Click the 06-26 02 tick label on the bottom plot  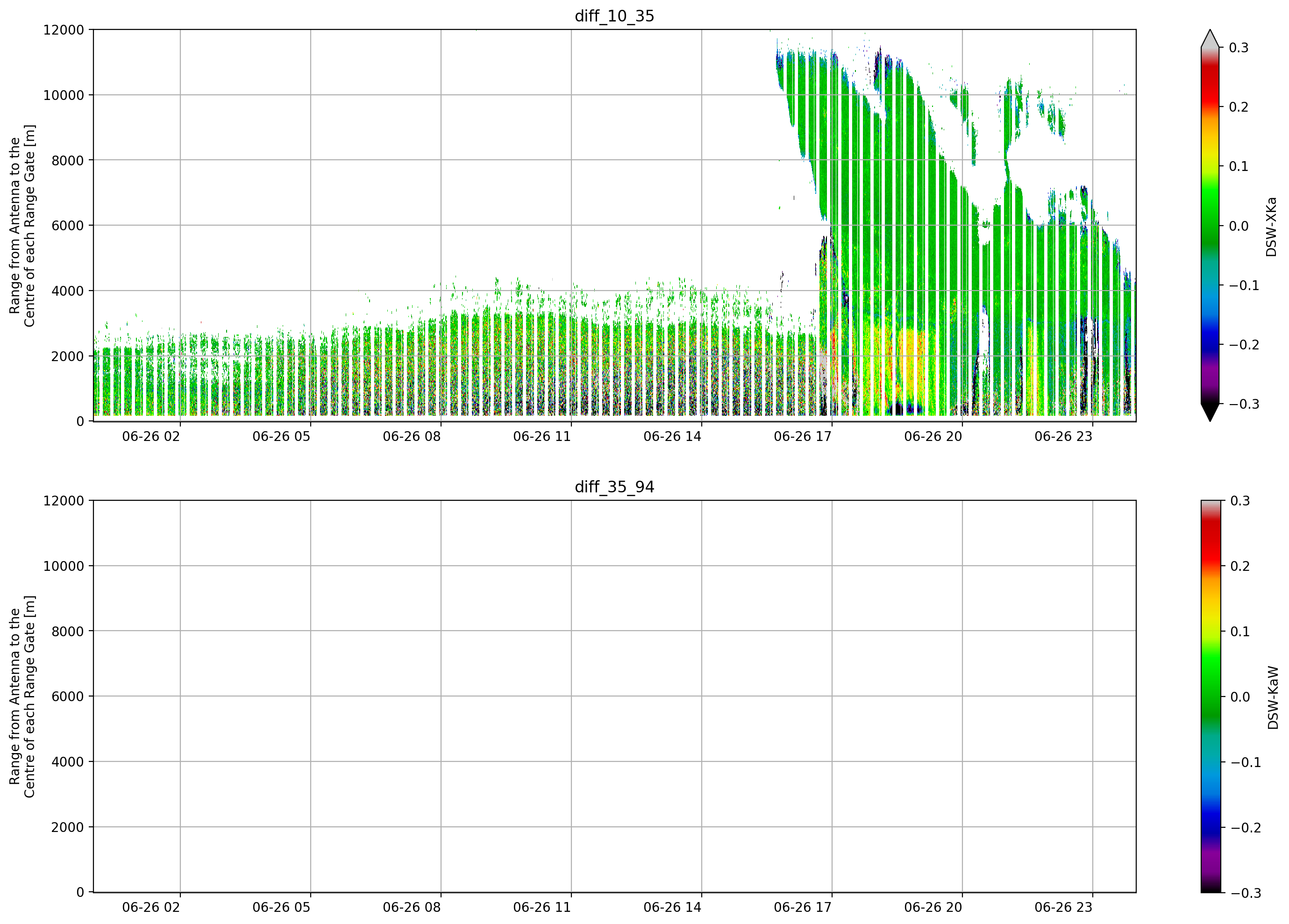tap(150, 908)
